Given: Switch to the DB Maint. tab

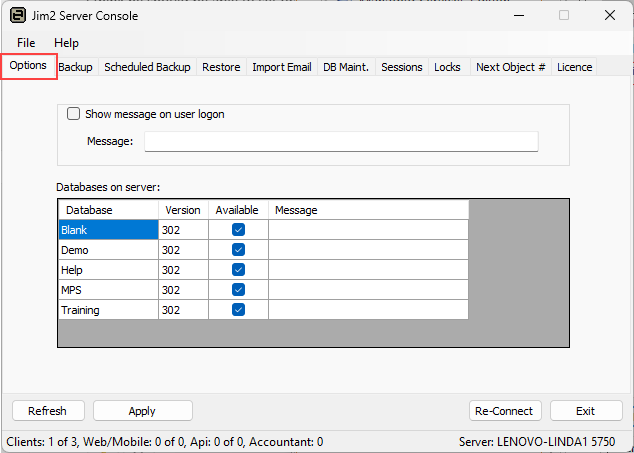Looking at the screenshot, I should tap(346, 67).
